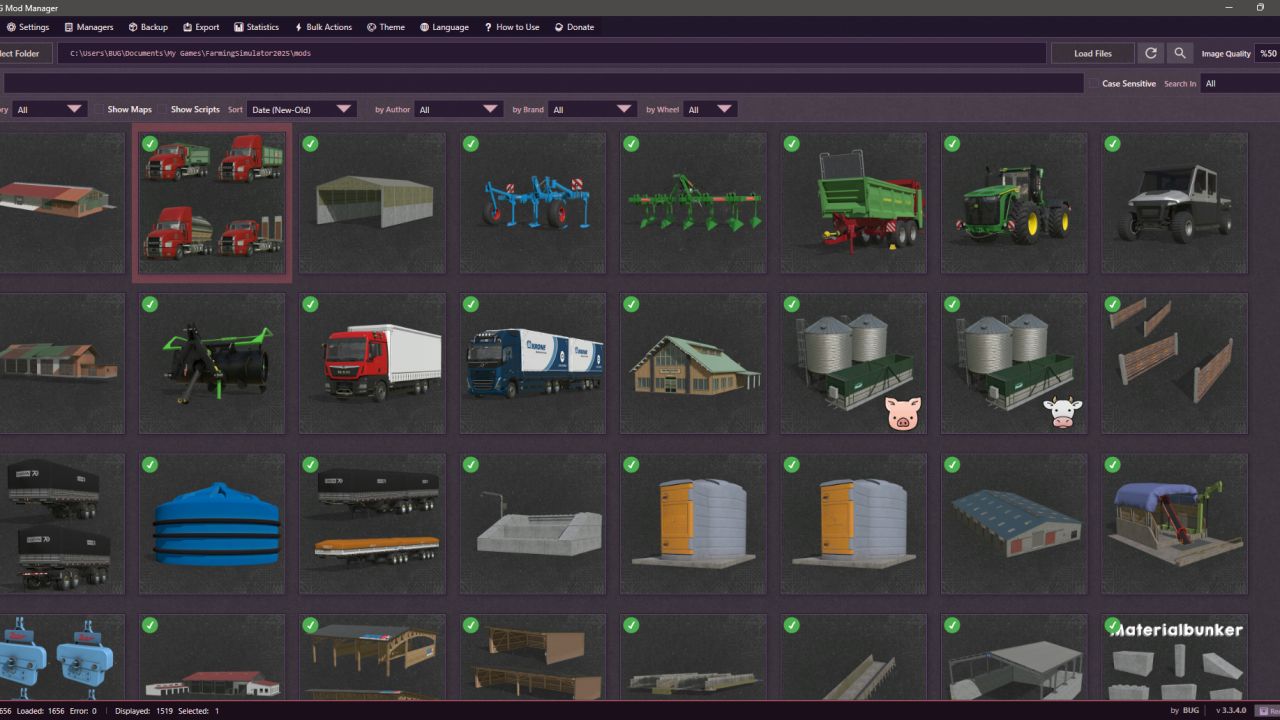Enable the Show Scripts checkbox

tap(162, 109)
